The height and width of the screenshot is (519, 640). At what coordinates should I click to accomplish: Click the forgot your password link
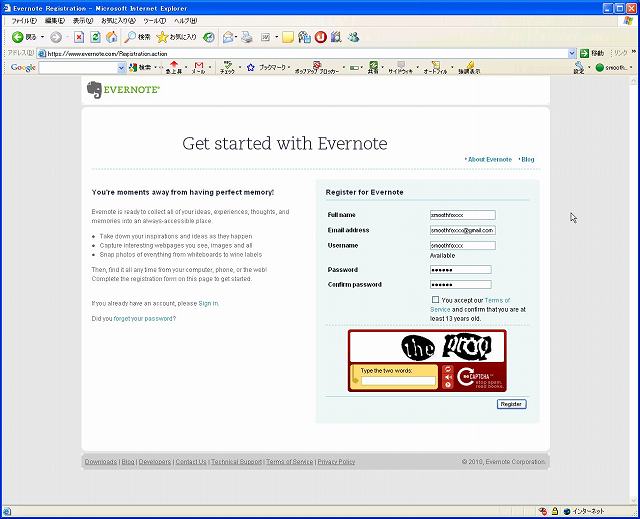[144, 319]
